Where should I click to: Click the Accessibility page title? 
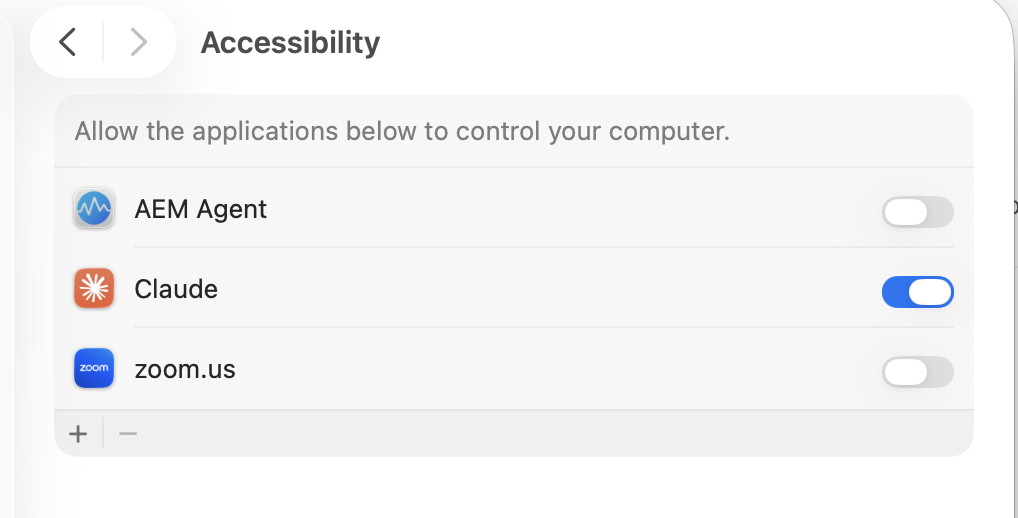click(290, 43)
